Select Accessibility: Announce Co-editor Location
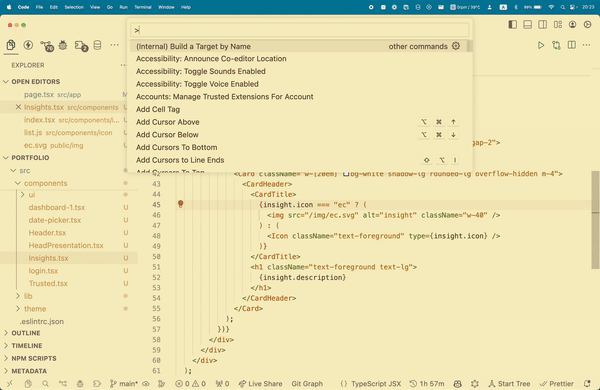 (300, 59)
